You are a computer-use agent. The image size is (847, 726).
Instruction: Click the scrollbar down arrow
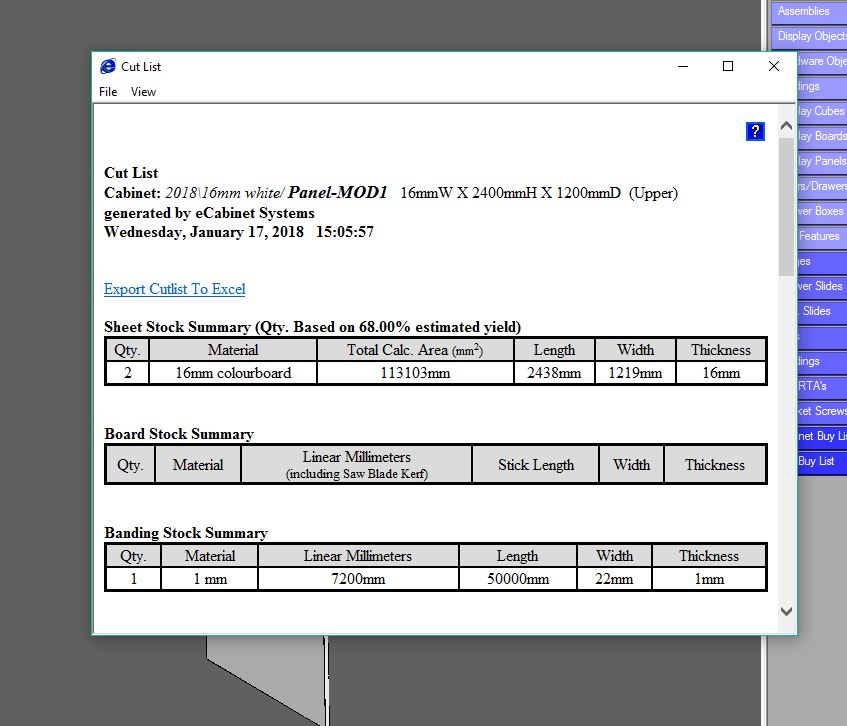[786, 611]
